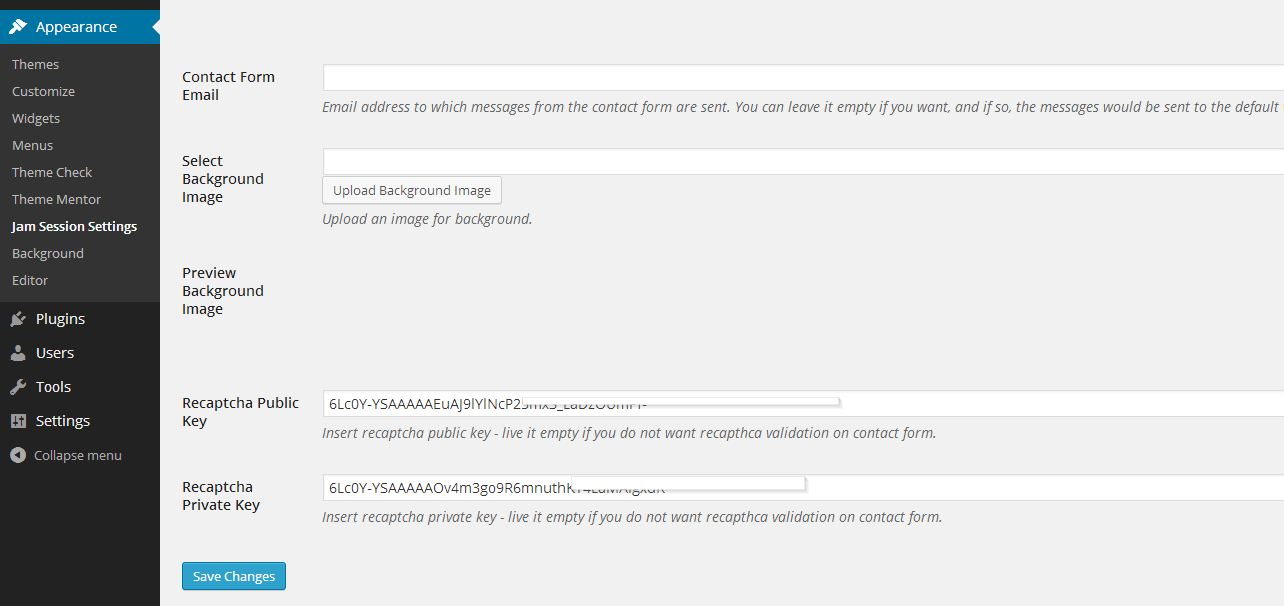The image size is (1284, 606).
Task: Open the Widgets page
Action: tap(36, 118)
